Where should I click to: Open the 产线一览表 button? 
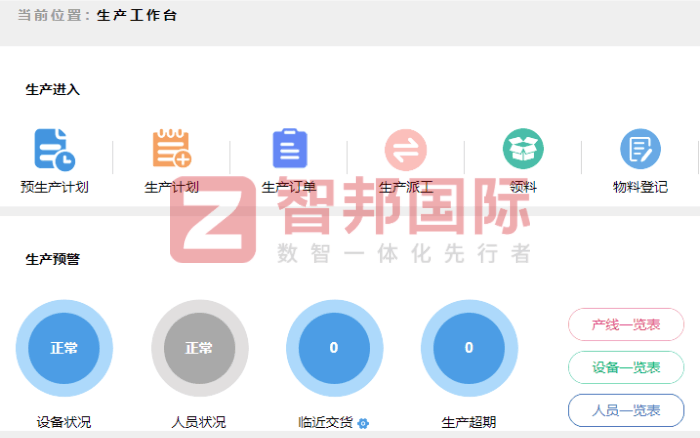click(x=626, y=324)
